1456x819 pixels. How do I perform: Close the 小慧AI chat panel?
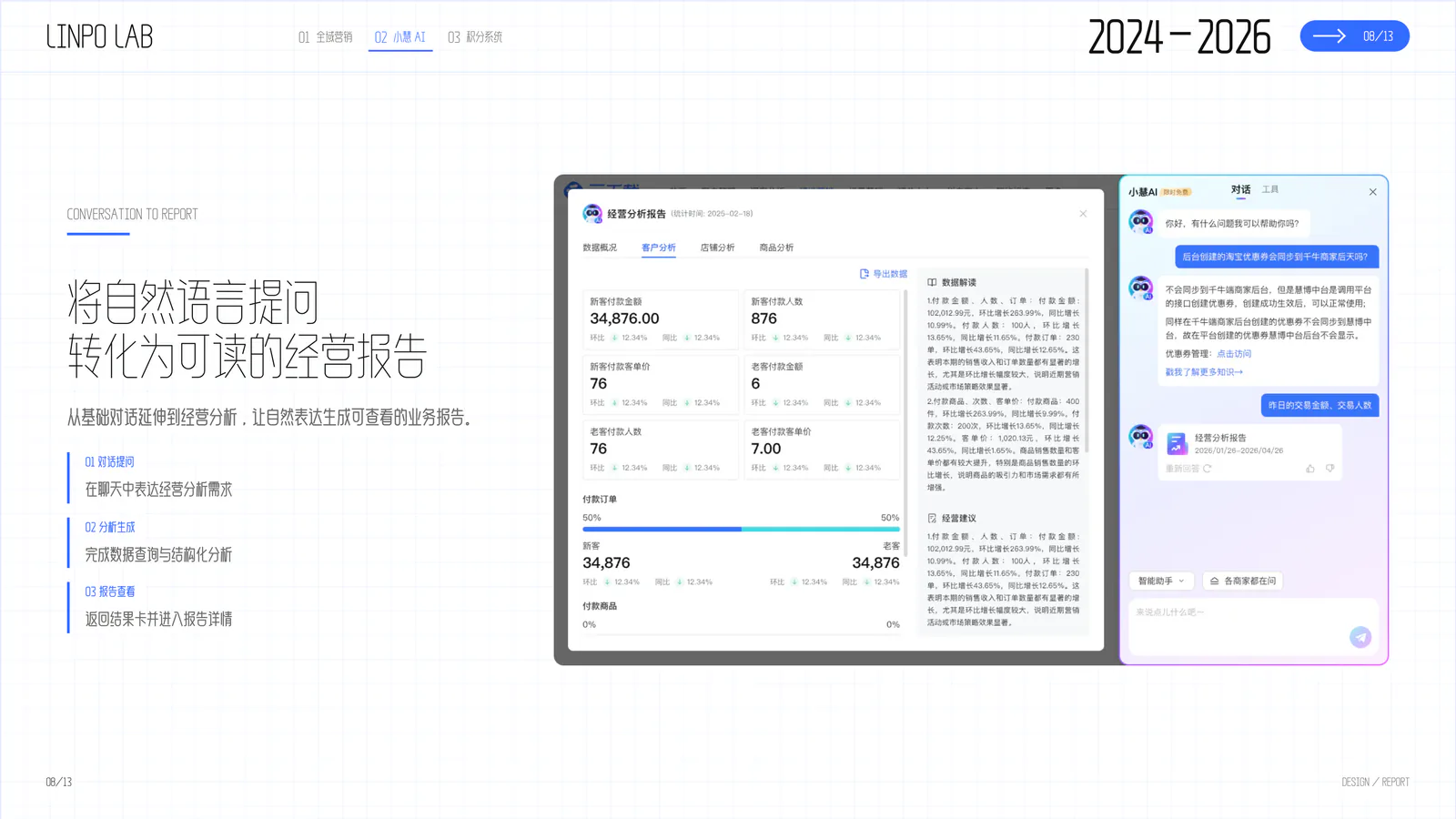(1372, 192)
